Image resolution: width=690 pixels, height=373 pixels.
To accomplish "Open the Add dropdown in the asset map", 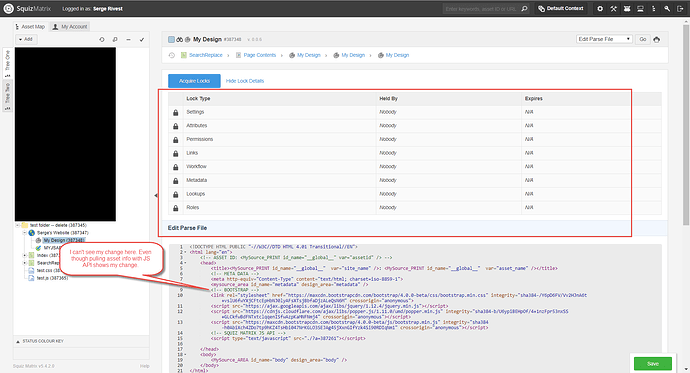I will 26,39.
